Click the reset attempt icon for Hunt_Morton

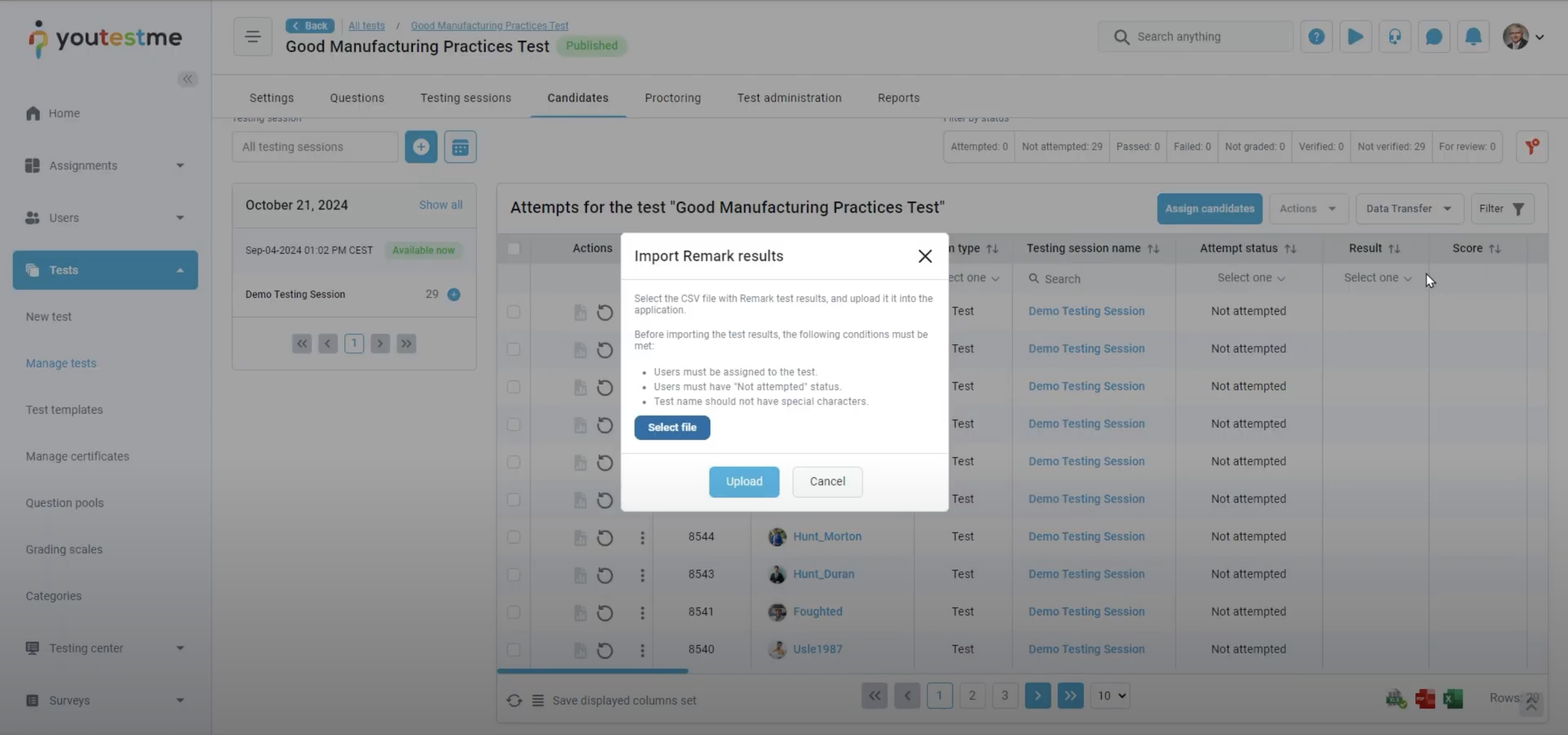pos(605,538)
